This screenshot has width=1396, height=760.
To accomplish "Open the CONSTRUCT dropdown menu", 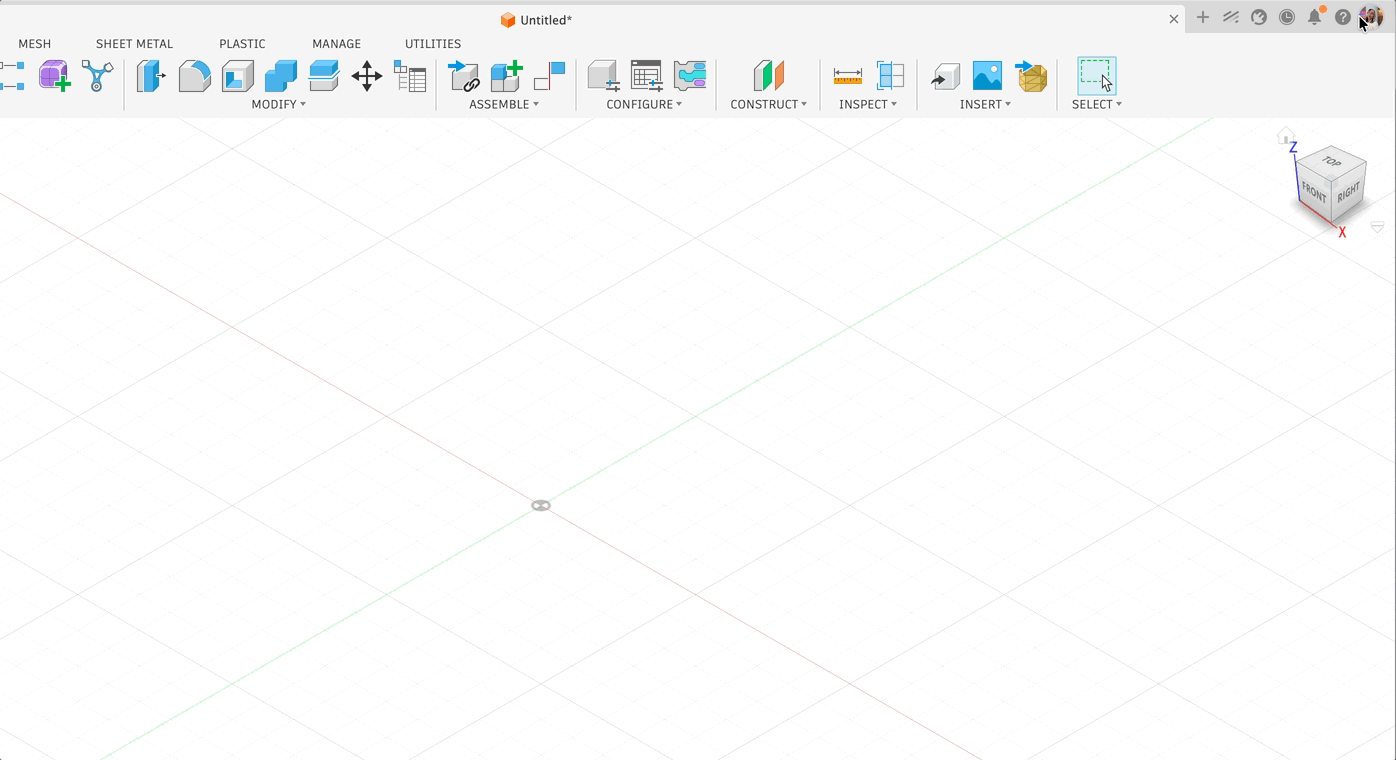I will (x=769, y=104).
